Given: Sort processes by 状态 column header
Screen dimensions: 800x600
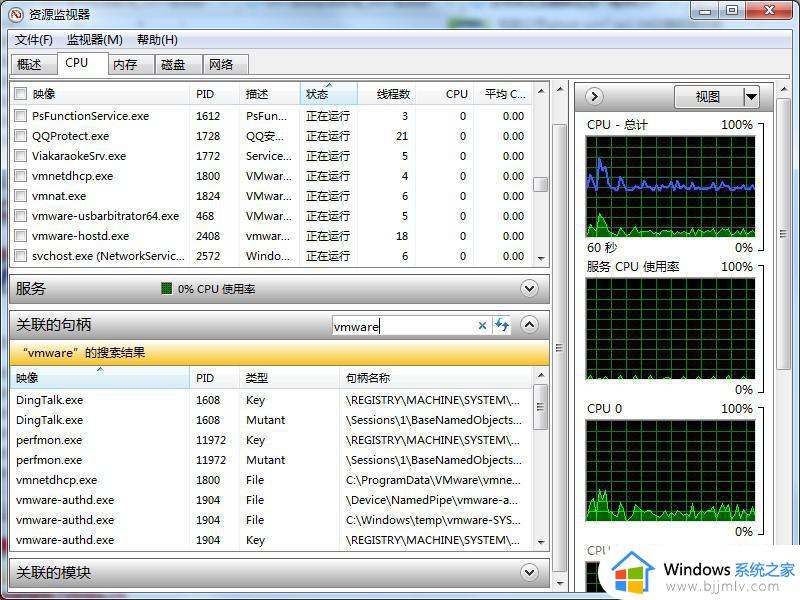Looking at the screenshot, I should pyautogui.click(x=329, y=94).
